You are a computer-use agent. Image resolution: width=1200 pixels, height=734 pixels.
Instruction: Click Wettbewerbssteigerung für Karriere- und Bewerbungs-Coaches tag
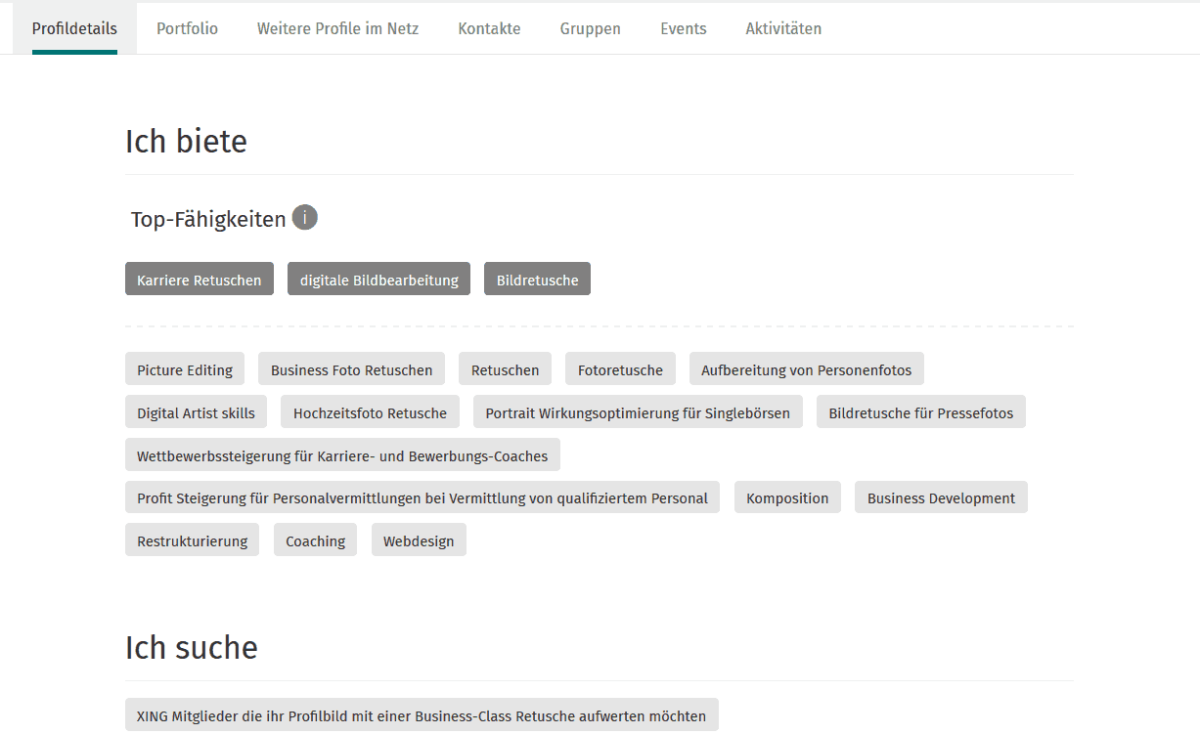point(343,455)
